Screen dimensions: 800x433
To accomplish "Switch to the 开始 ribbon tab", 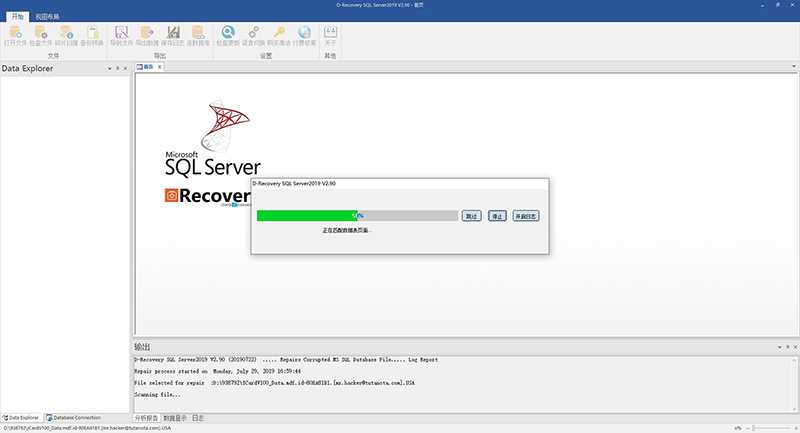I will click(x=17, y=17).
